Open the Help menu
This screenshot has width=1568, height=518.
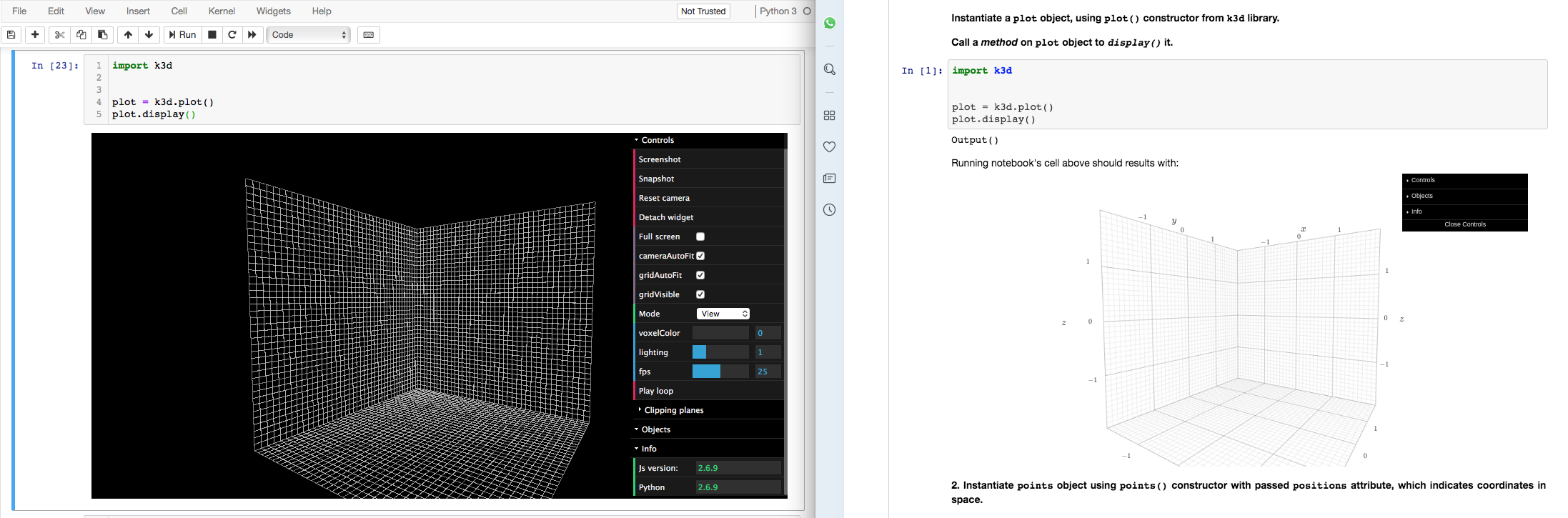[322, 11]
